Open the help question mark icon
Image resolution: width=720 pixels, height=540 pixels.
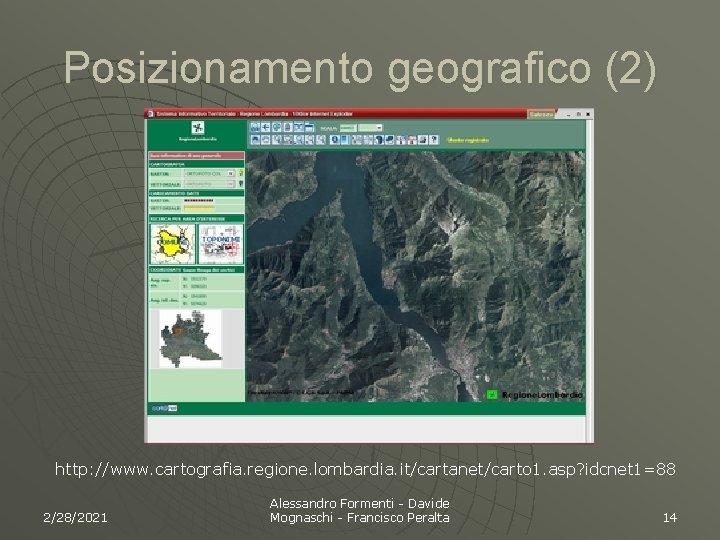point(434,140)
